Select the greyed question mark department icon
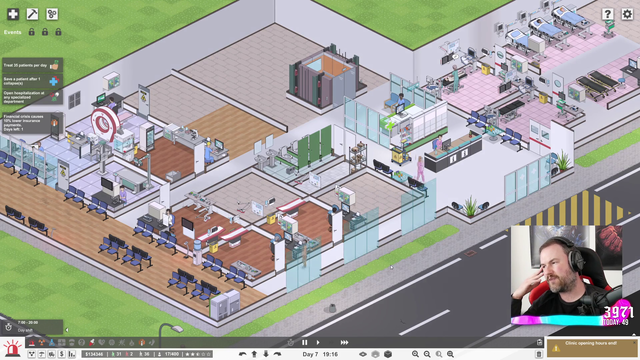640x360 pixels. pos(81,342)
